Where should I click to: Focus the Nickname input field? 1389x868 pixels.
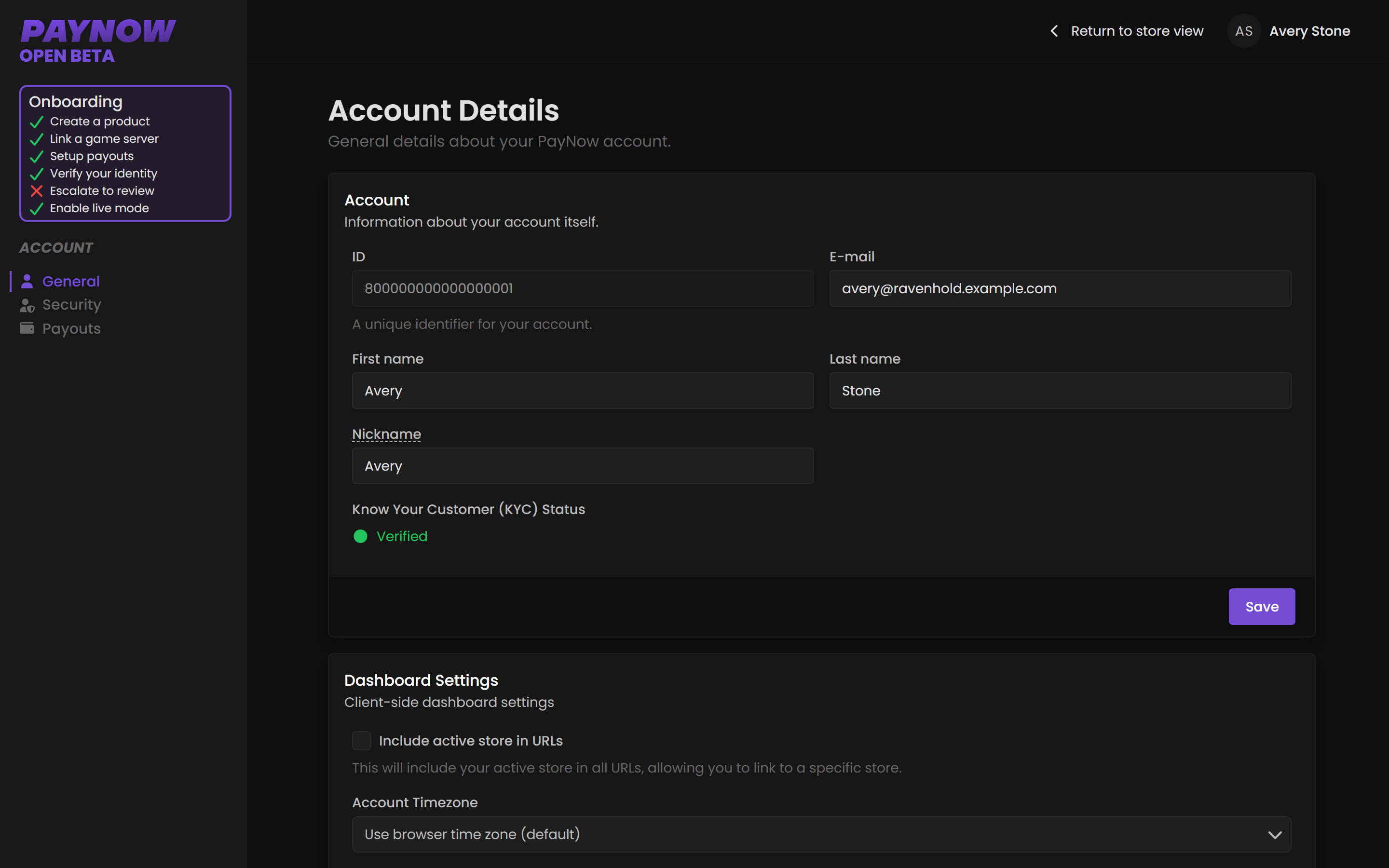click(x=583, y=466)
